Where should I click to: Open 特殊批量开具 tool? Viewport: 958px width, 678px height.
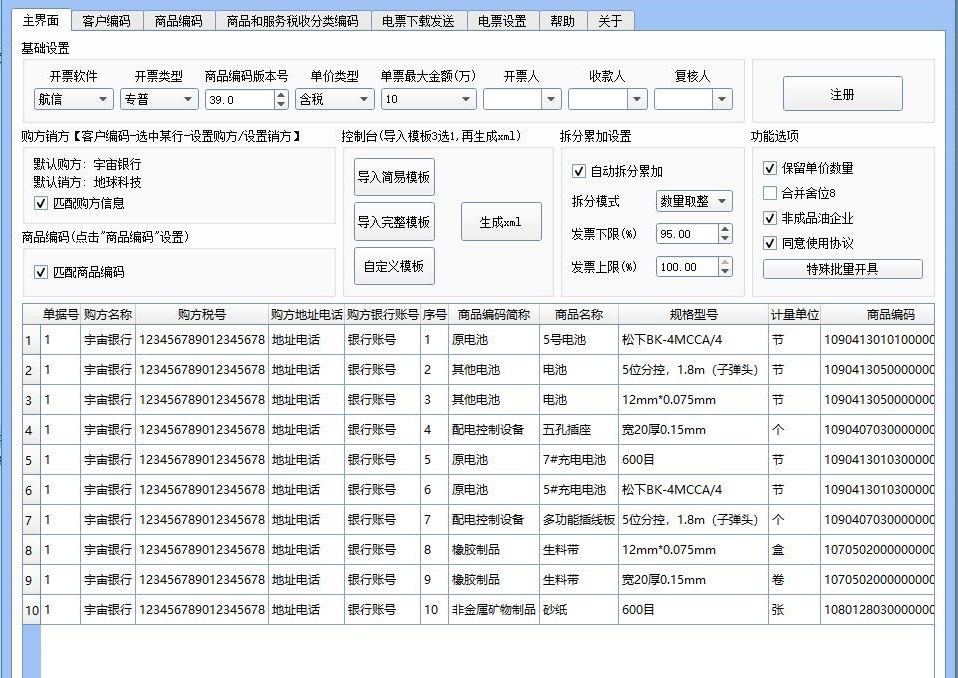click(x=843, y=268)
